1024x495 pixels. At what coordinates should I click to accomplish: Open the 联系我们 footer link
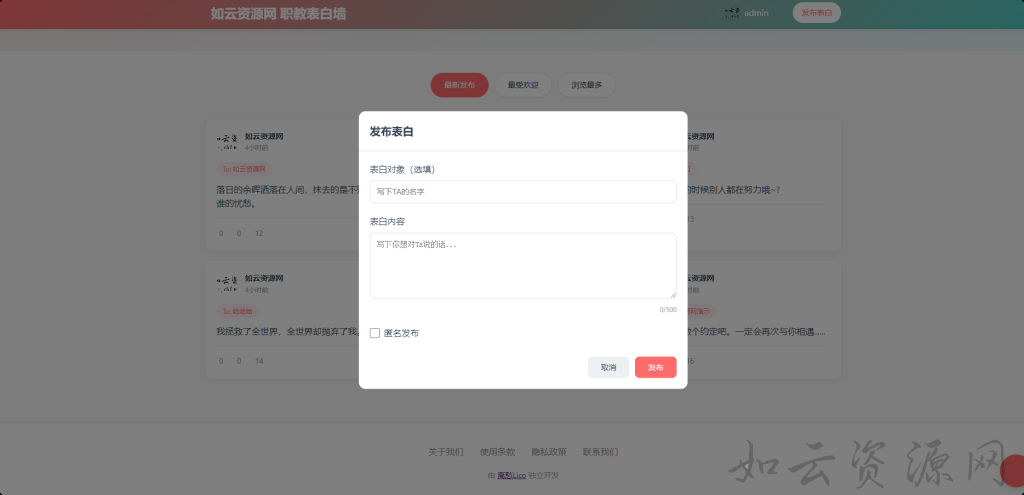(600, 452)
